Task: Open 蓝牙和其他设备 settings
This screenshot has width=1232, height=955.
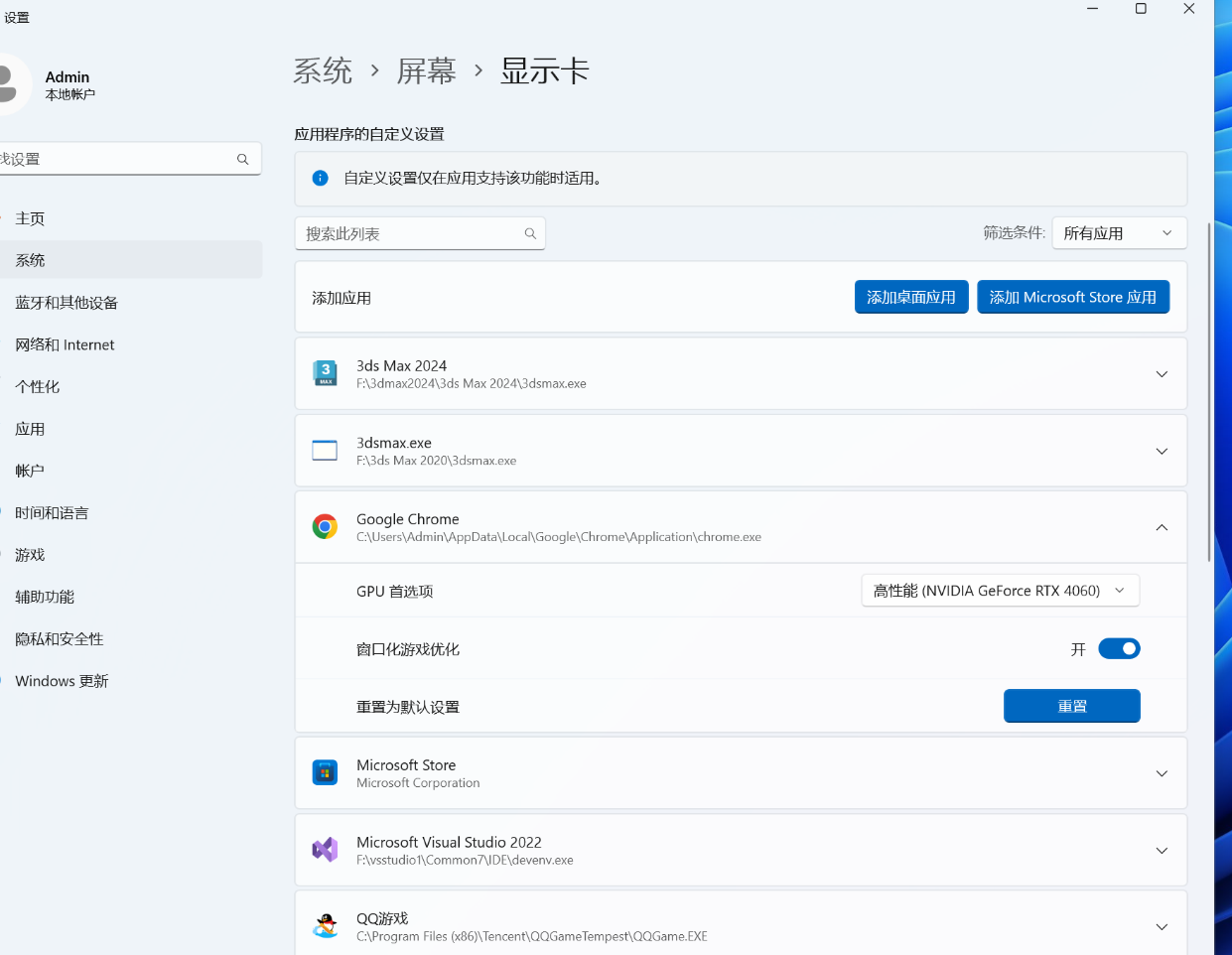Action: [x=129, y=303]
